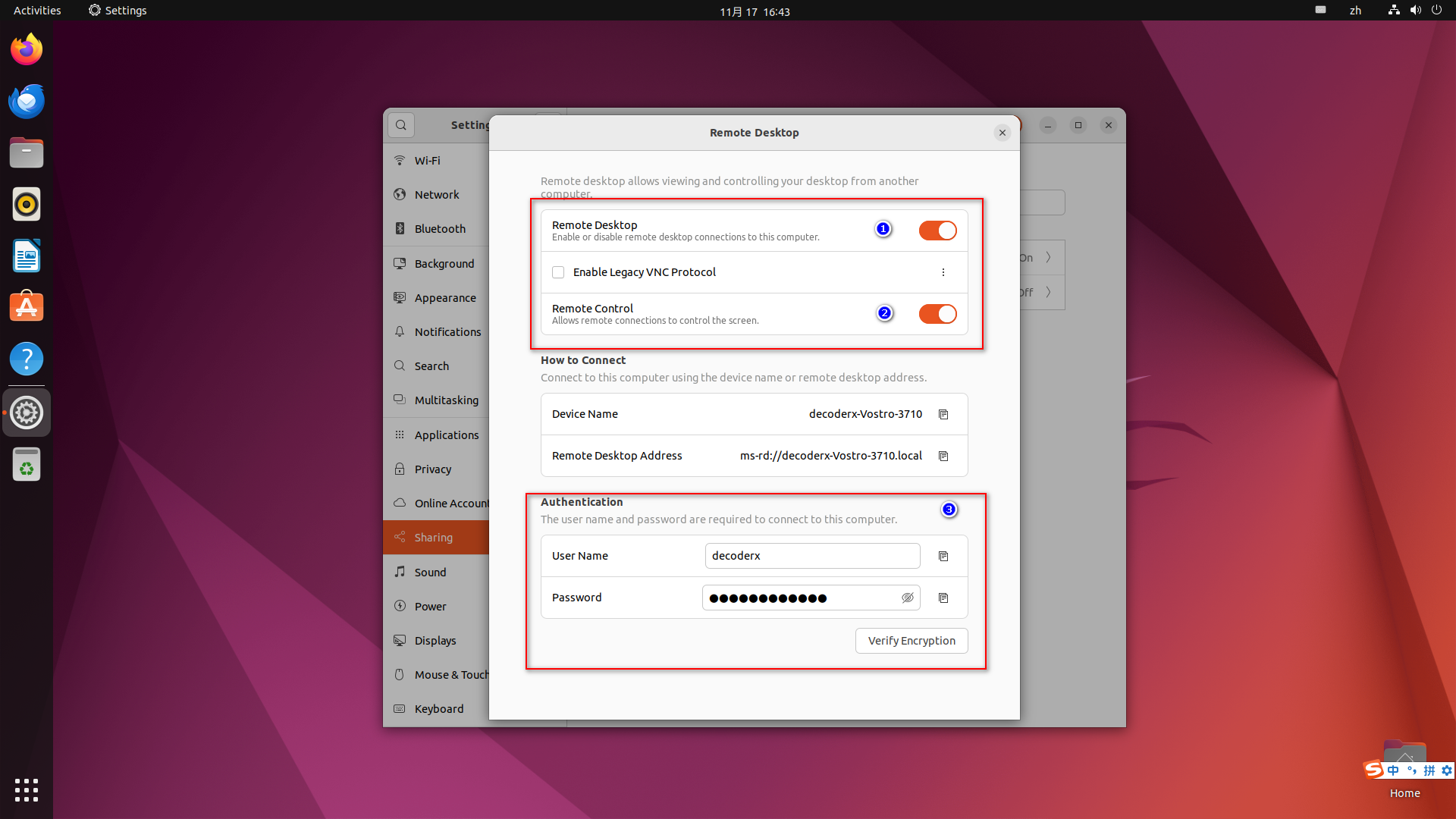Open Firefox from the dock
Image resolution: width=1456 pixels, height=819 pixels.
coord(27,50)
